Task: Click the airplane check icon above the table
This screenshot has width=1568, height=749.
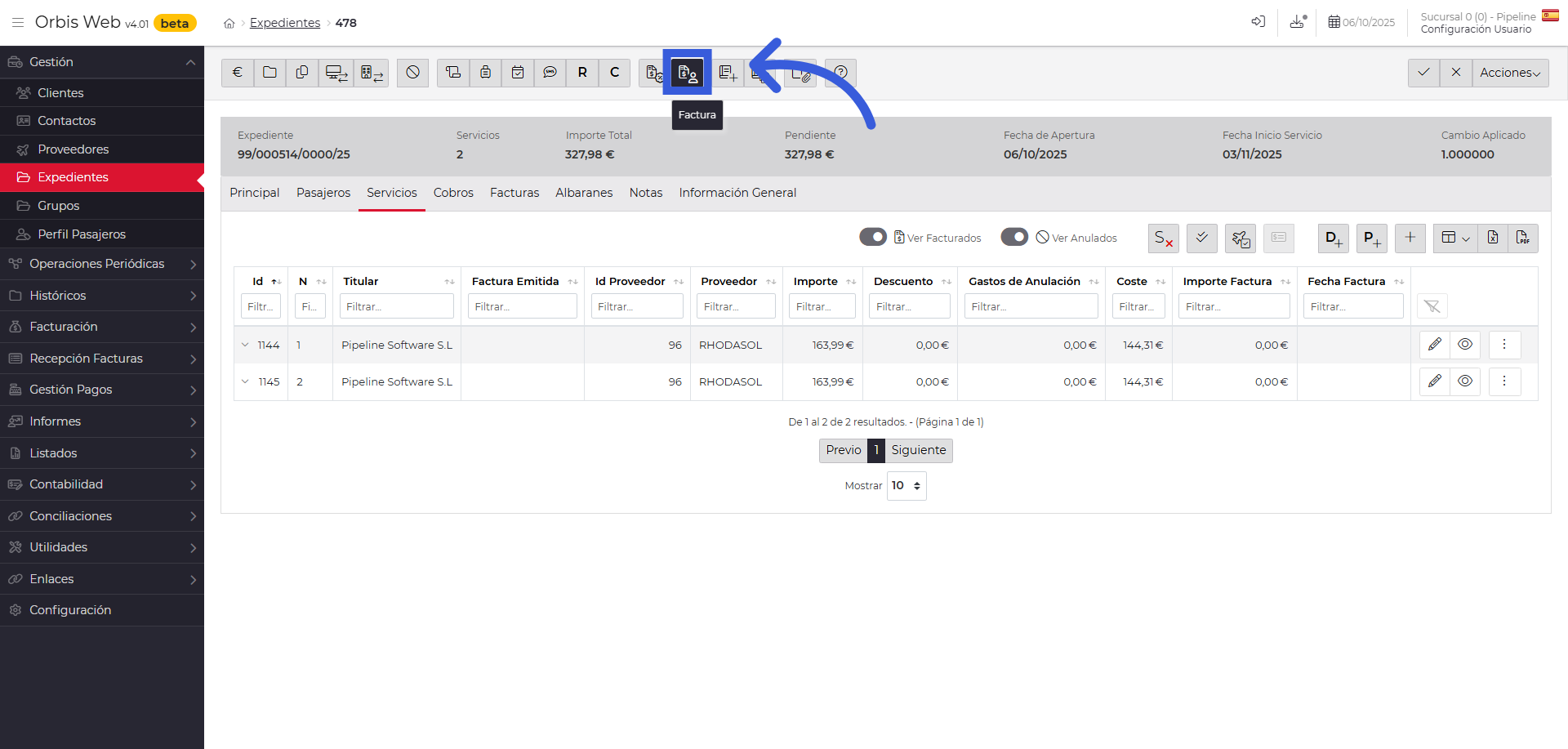Action: [1241, 238]
